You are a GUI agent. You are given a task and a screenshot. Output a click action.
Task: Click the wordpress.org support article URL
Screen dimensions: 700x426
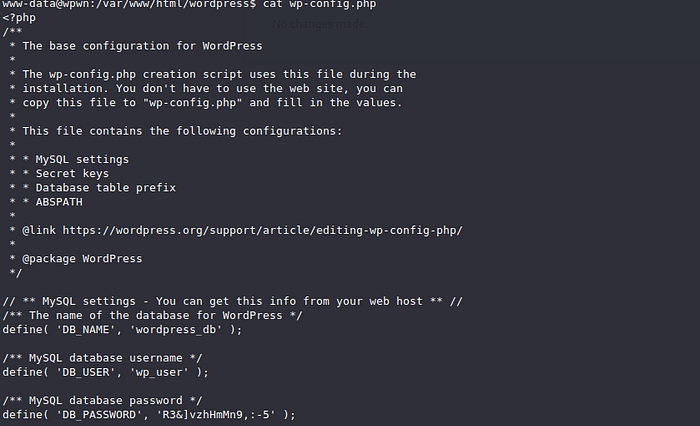[x=262, y=230]
